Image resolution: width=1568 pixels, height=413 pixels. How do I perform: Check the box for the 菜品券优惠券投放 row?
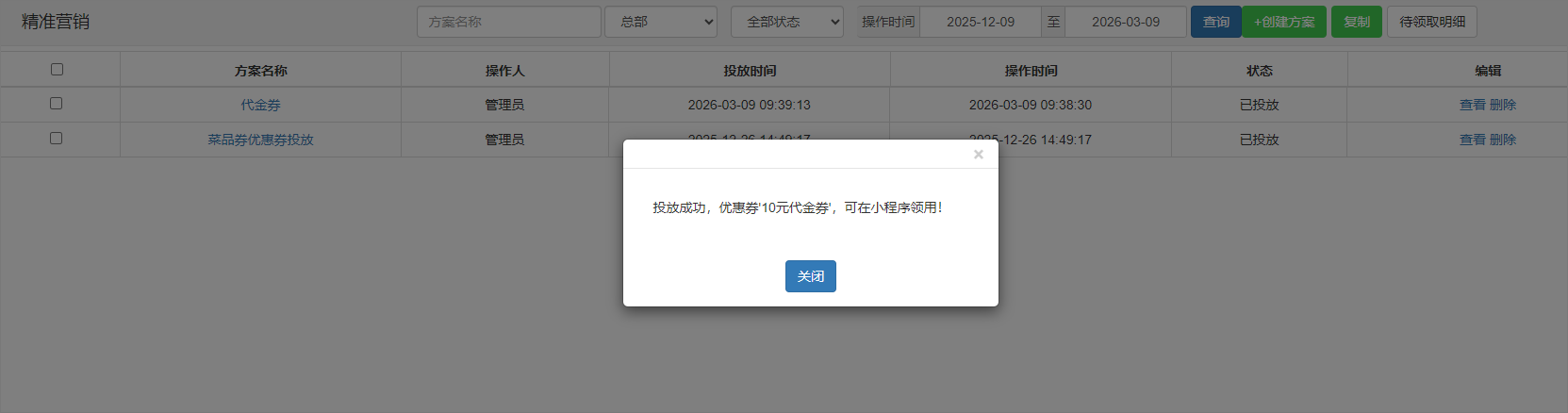(57, 139)
